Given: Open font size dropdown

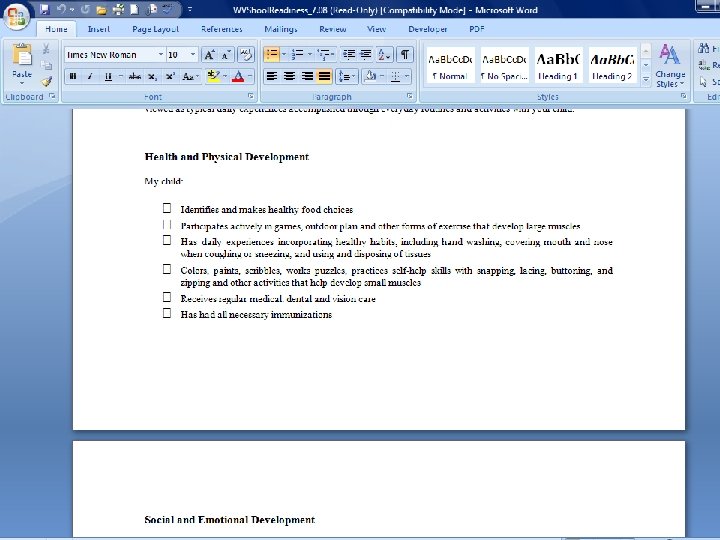Looking at the screenshot, I should click(x=193, y=55).
